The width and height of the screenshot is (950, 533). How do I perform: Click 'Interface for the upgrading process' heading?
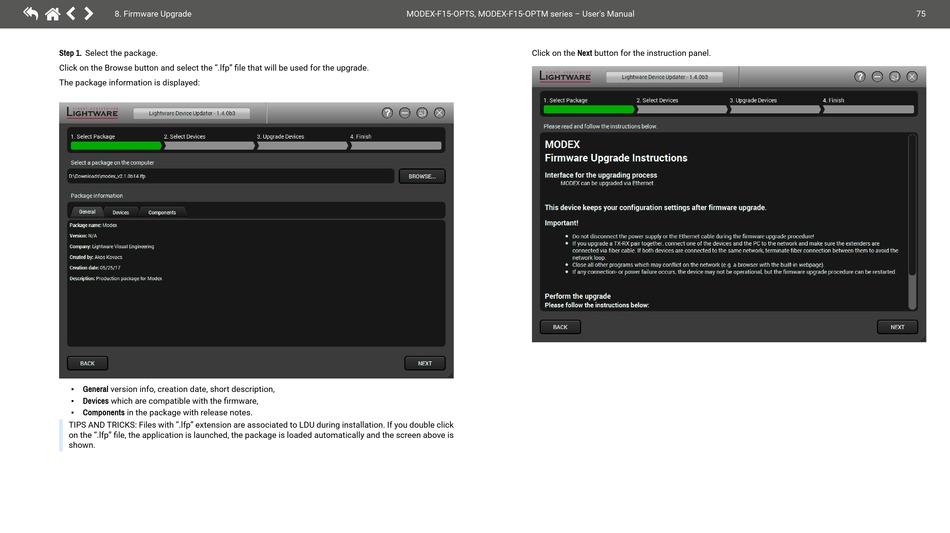[x=600, y=175]
